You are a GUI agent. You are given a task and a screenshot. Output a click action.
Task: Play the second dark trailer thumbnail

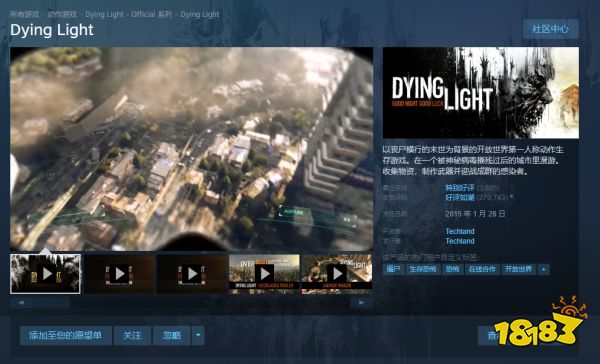[x=119, y=274]
